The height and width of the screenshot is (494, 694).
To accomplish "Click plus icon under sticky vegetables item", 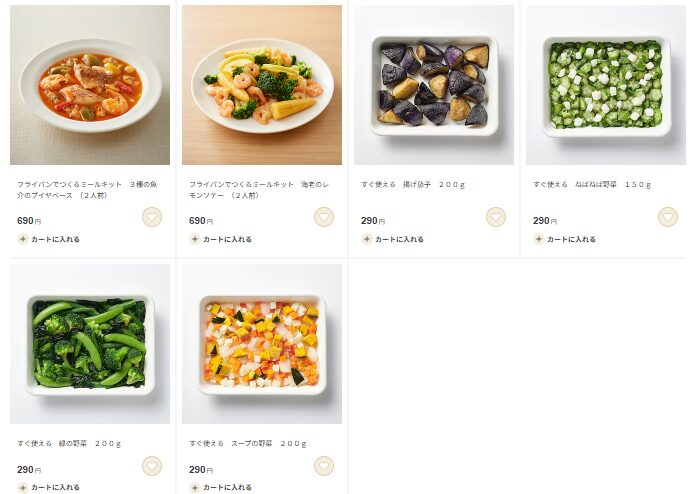I will 539,240.
